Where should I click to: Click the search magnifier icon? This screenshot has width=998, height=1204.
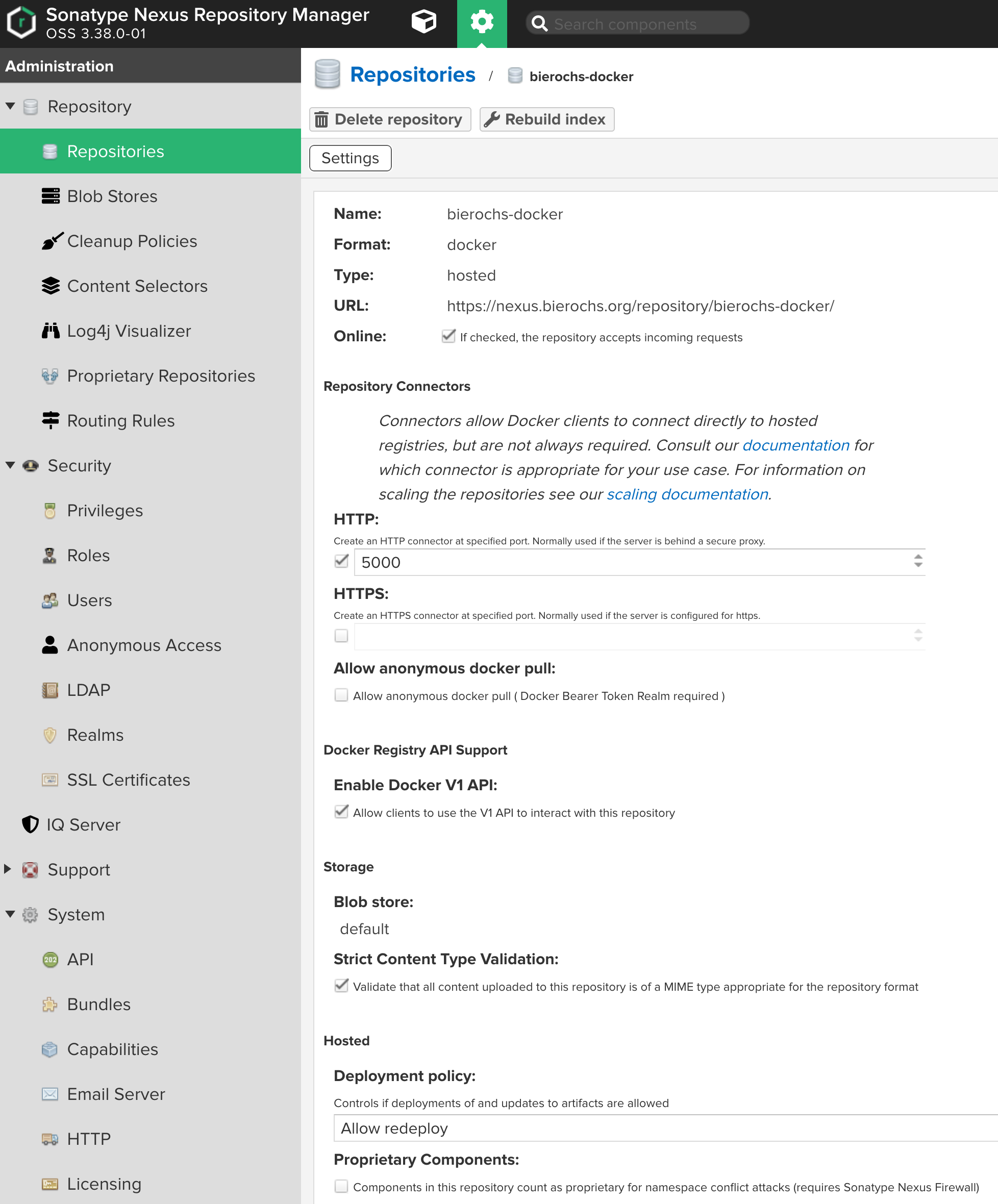click(539, 23)
